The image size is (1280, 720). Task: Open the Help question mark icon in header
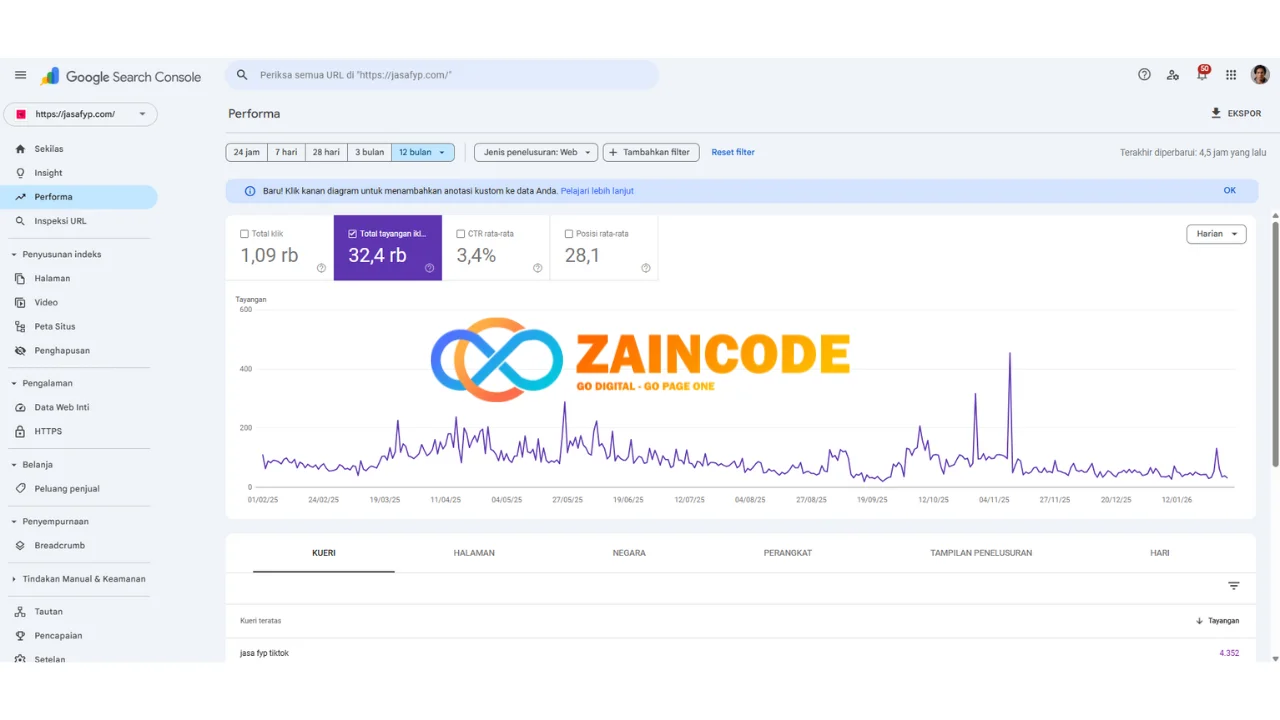point(1144,75)
